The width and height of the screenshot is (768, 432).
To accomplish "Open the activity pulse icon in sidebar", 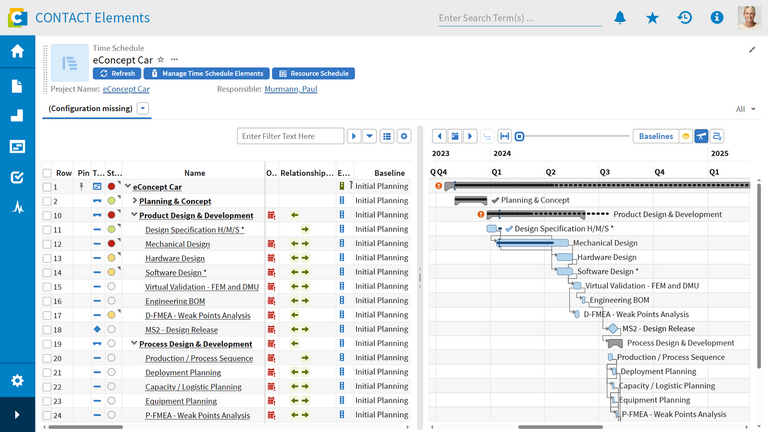I will pos(18,208).
